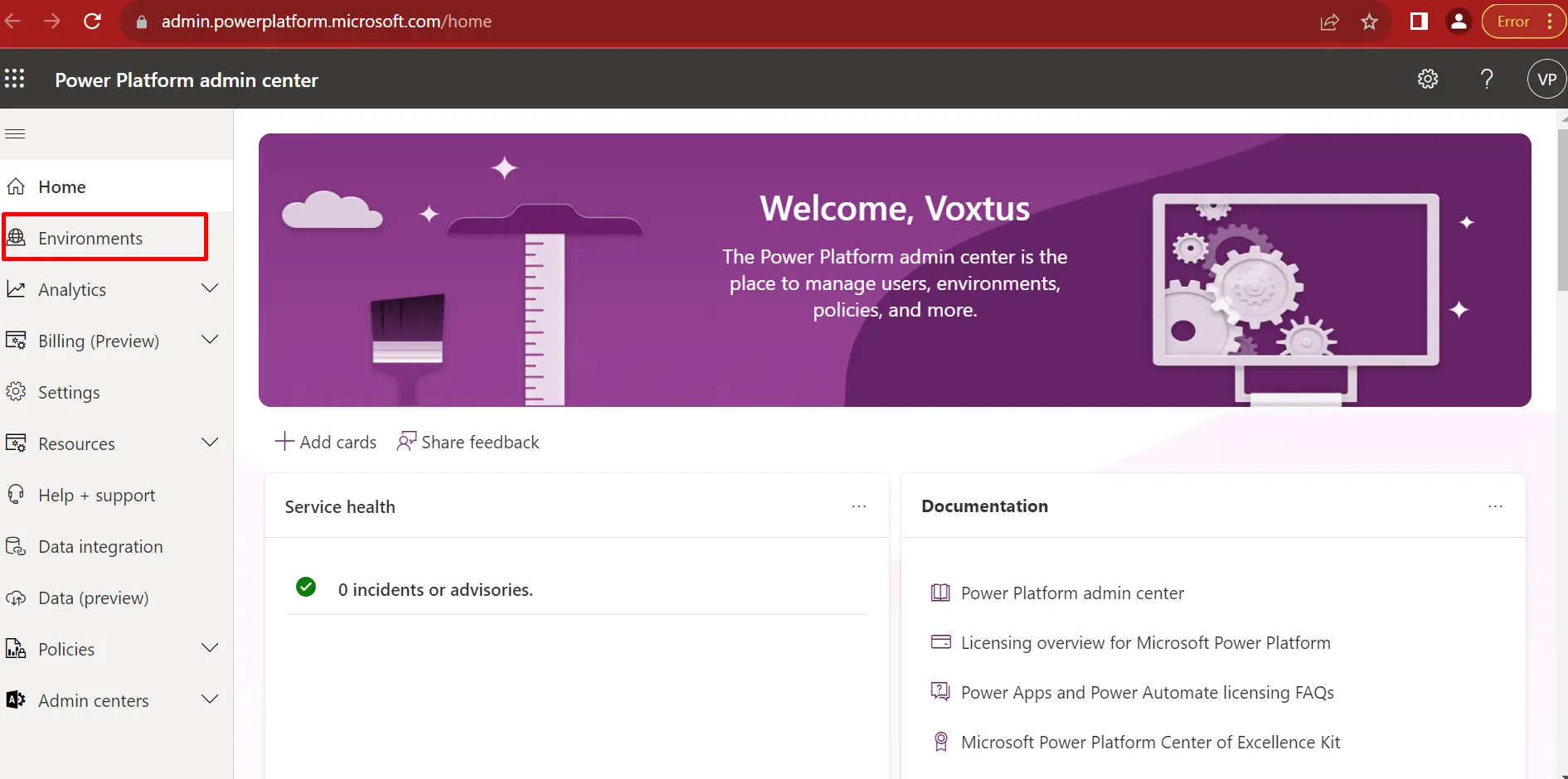This screenshot has height=779, width=1568.
Task: Open the app launcher waffle icon
Action: click(15, 79)
